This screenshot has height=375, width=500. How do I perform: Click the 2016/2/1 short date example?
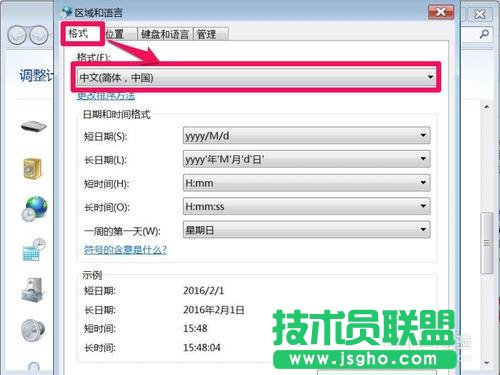(204, 290)
